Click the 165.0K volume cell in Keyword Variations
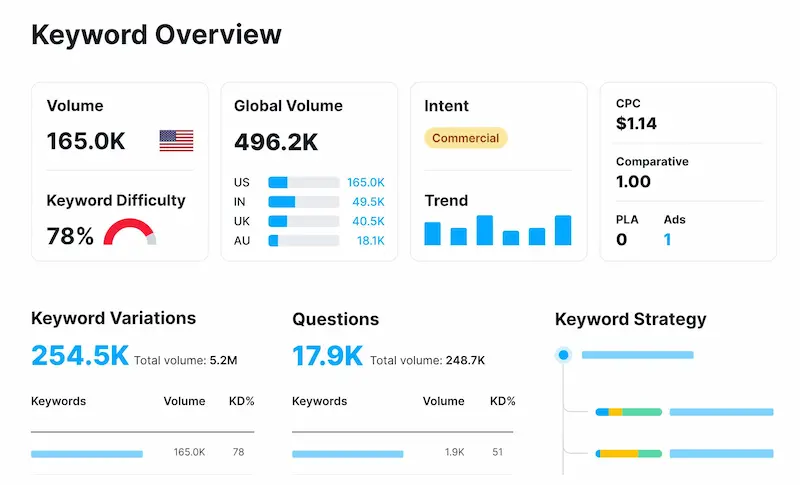800x485 pixels. pyautogui.click(x=189, y=452)
